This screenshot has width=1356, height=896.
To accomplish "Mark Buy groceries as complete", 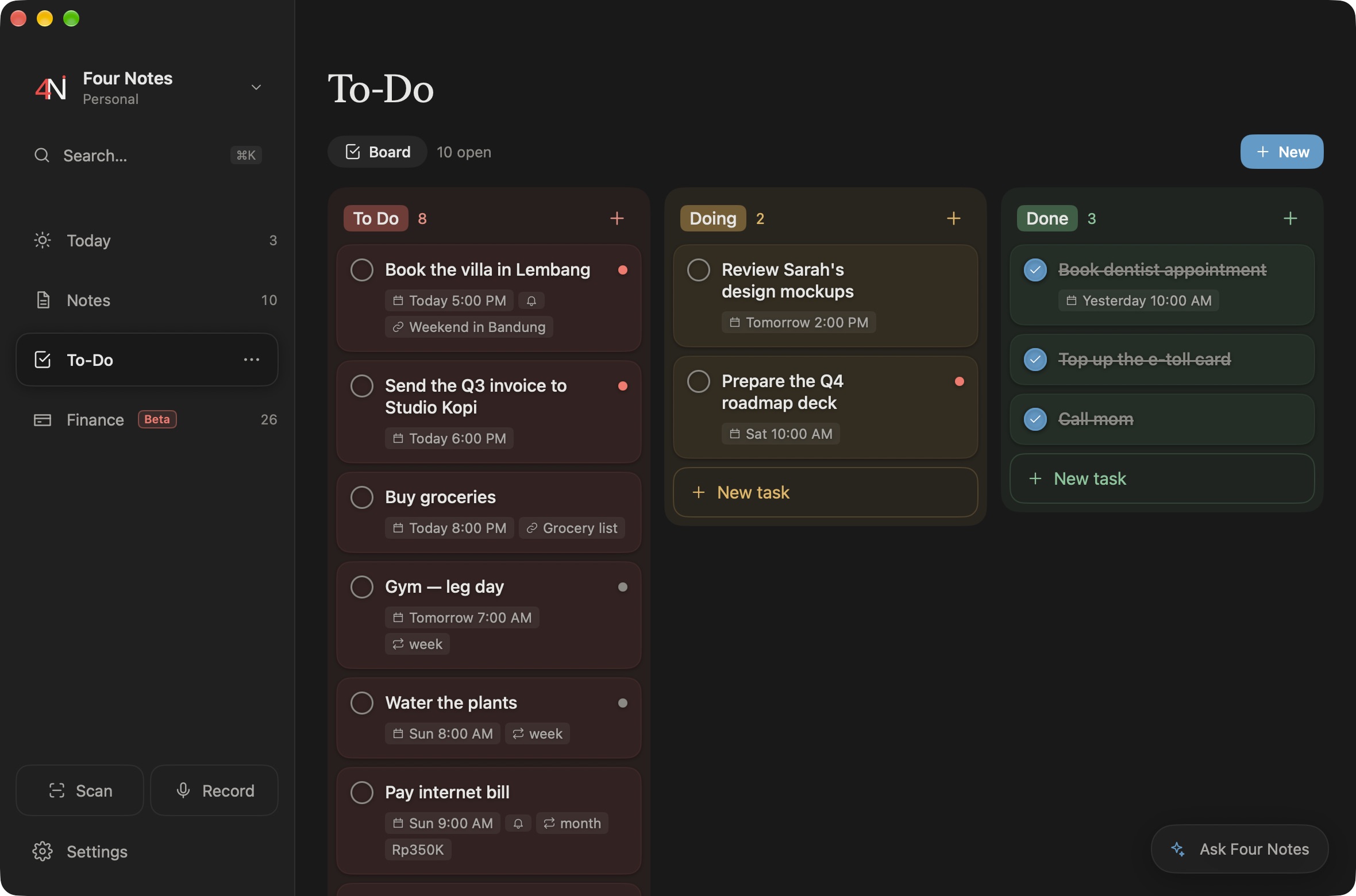I will click(362, 497).
